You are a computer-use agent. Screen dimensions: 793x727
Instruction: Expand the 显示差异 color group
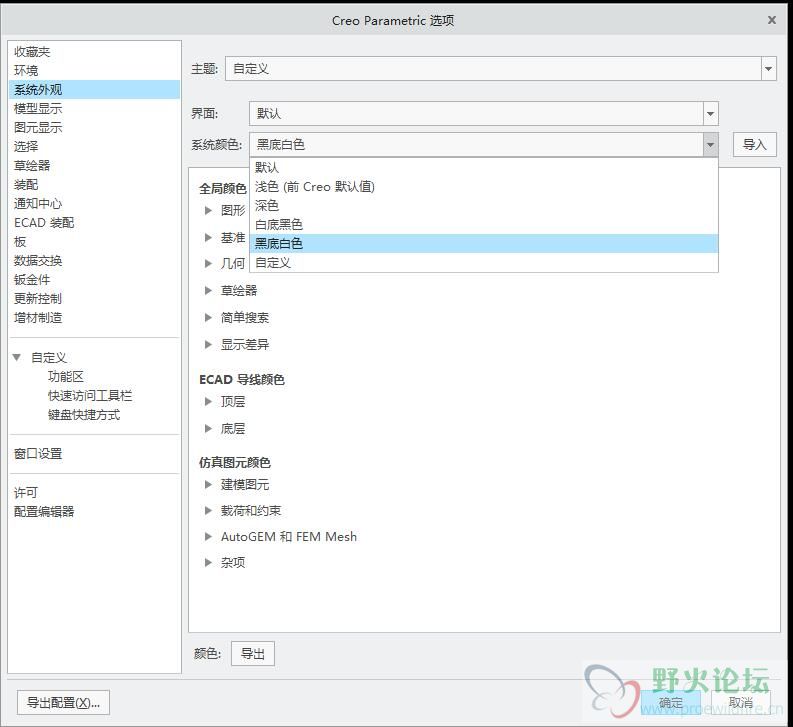[x=208, y=345]
